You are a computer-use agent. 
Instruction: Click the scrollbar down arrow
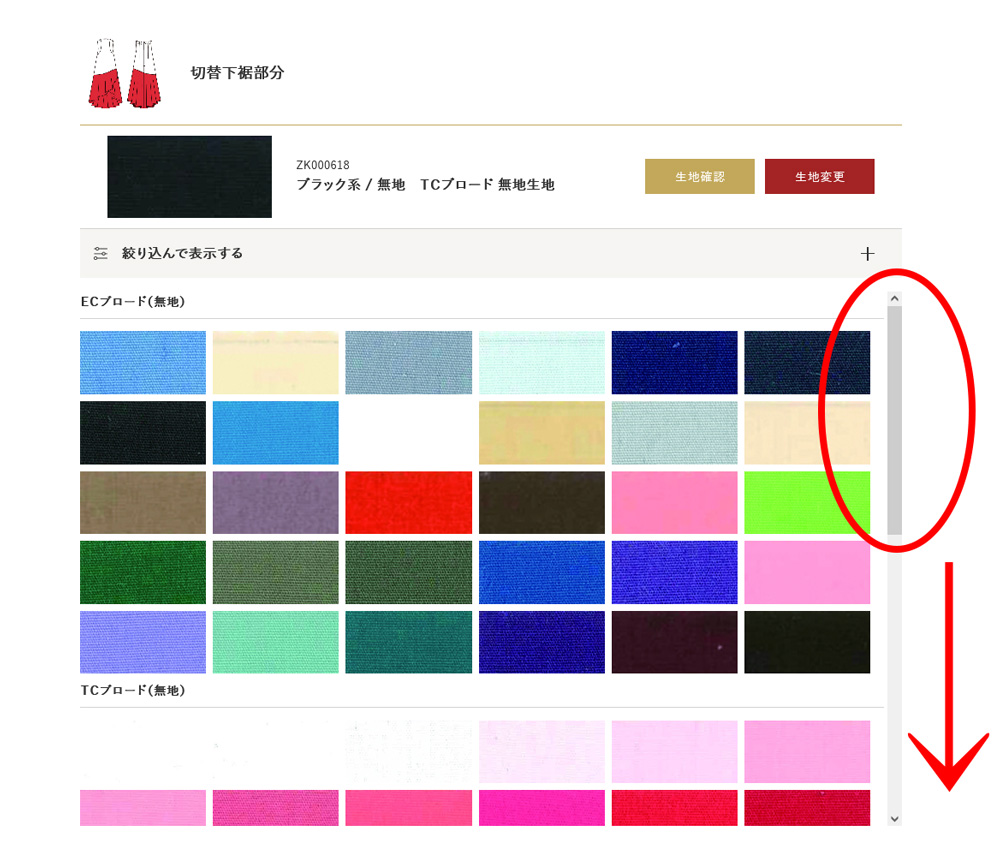click(894, 819)
